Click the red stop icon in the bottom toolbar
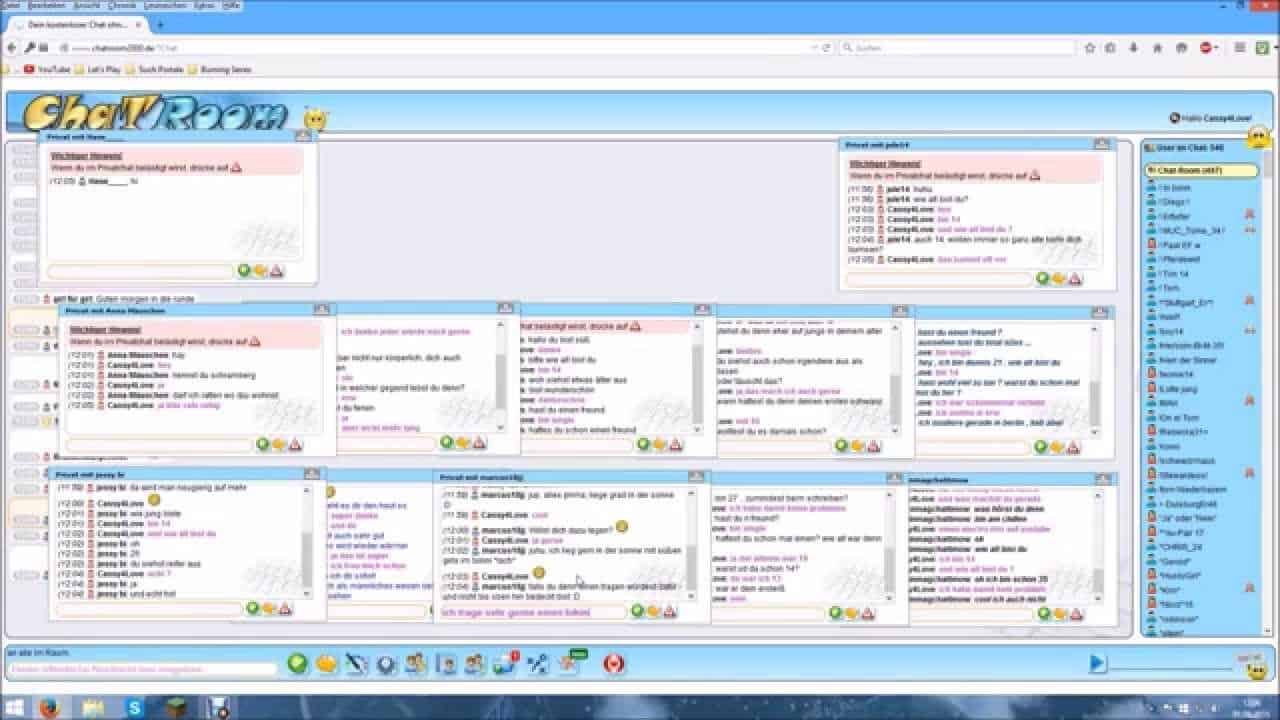Viewport: 1280px width, 720px height. point(613,663)
